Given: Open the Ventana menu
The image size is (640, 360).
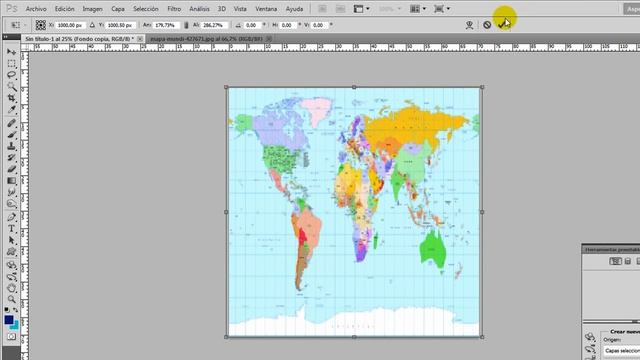Looking at the screenshot, I should (266, 9).
